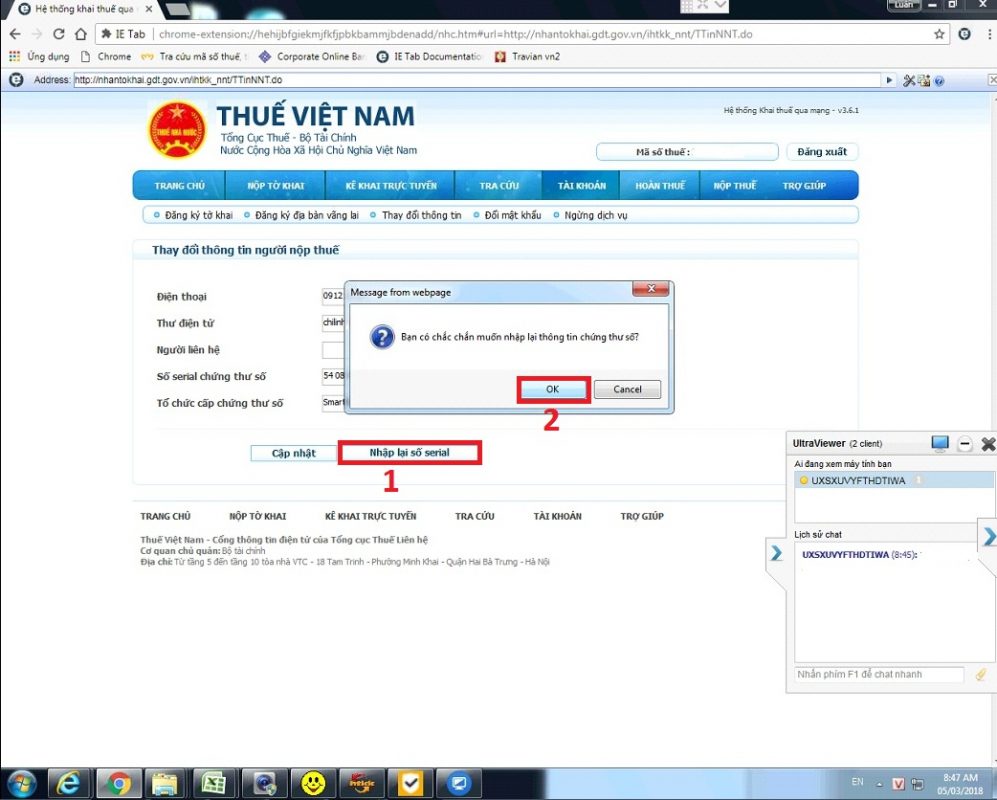This screenshot has width=997, height=800.
Task: Open IE Tab help question icon
Action: 939,81
